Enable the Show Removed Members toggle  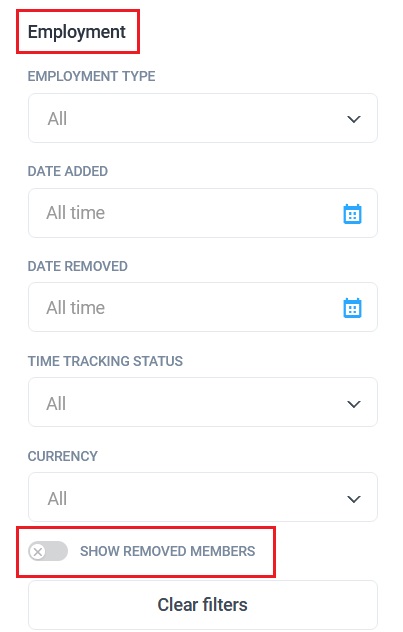pos(48,551)
